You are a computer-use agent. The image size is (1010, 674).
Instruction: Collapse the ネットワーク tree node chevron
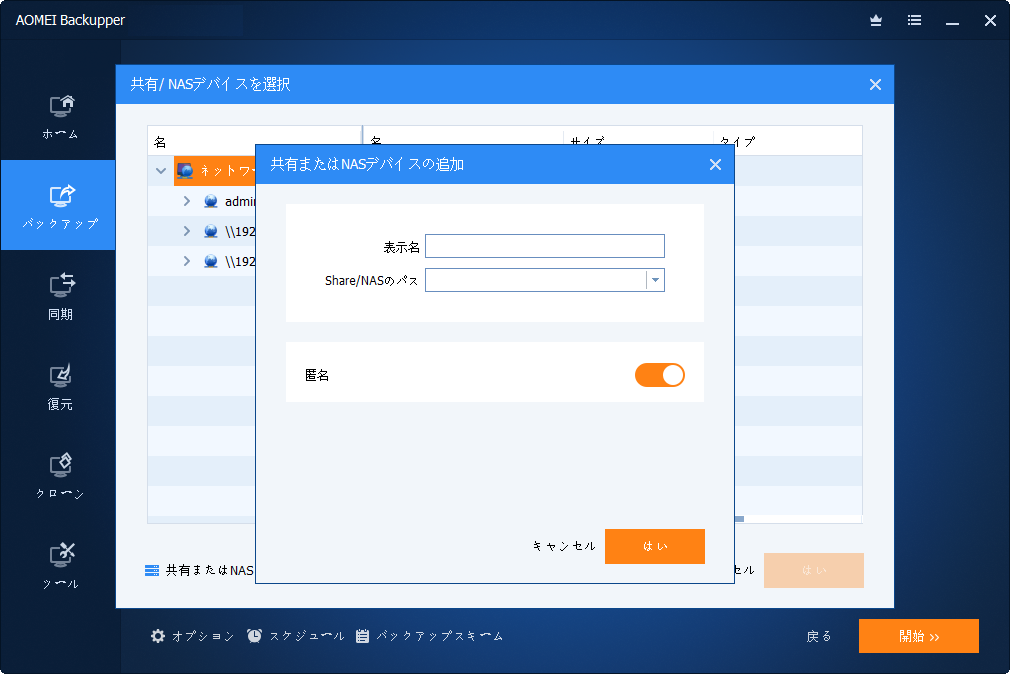(161, 171)
